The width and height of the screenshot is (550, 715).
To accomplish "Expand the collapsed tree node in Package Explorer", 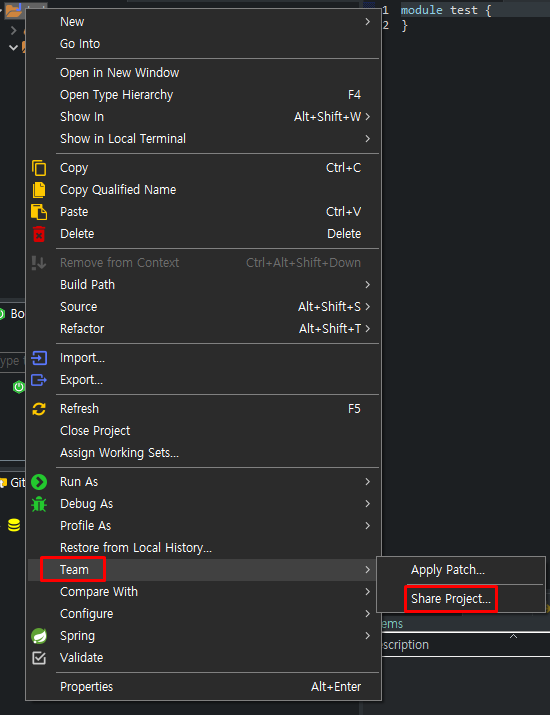I will click(13, 31).
